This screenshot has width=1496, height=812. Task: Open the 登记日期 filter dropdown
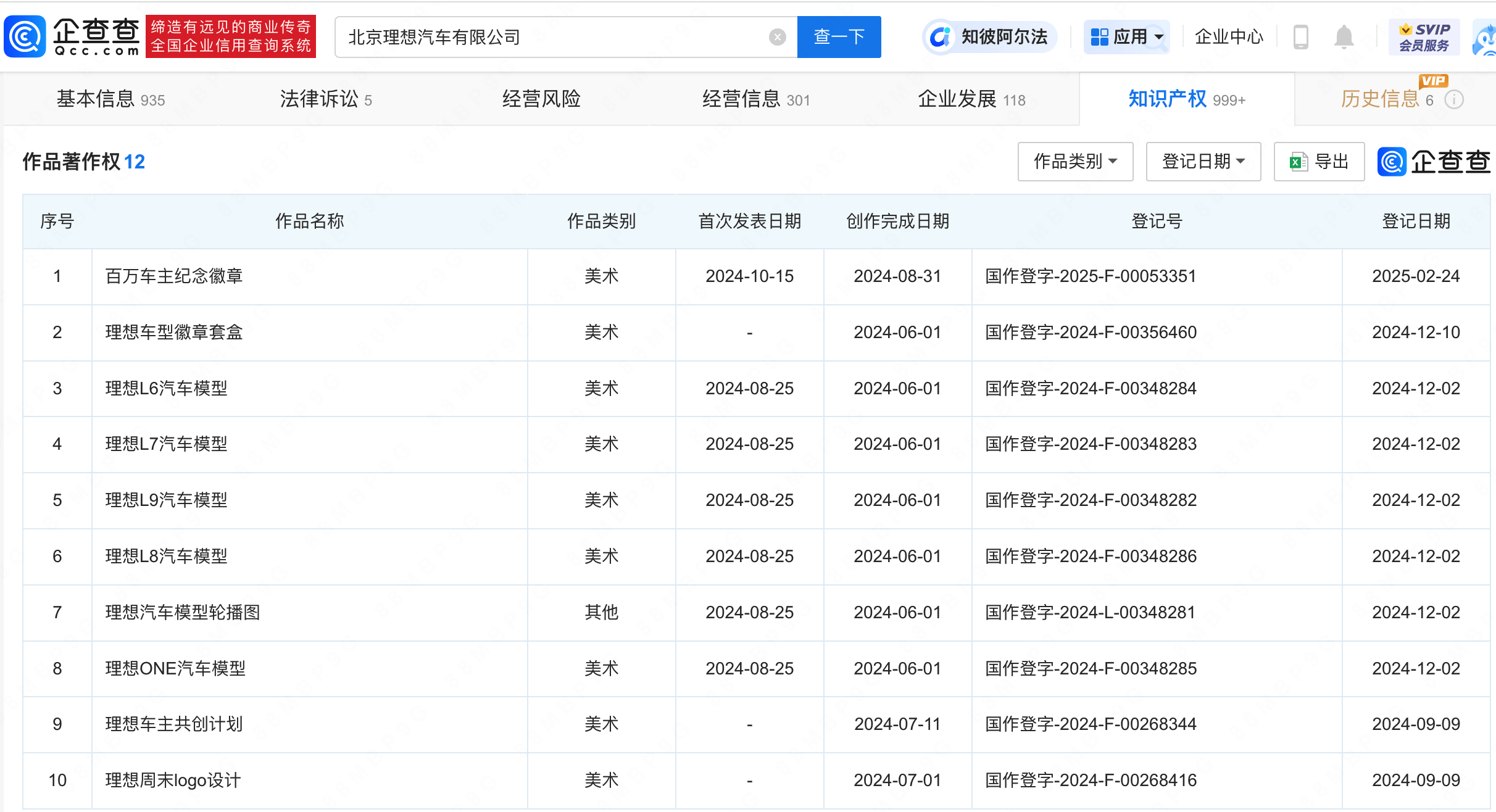[1203, 162]
